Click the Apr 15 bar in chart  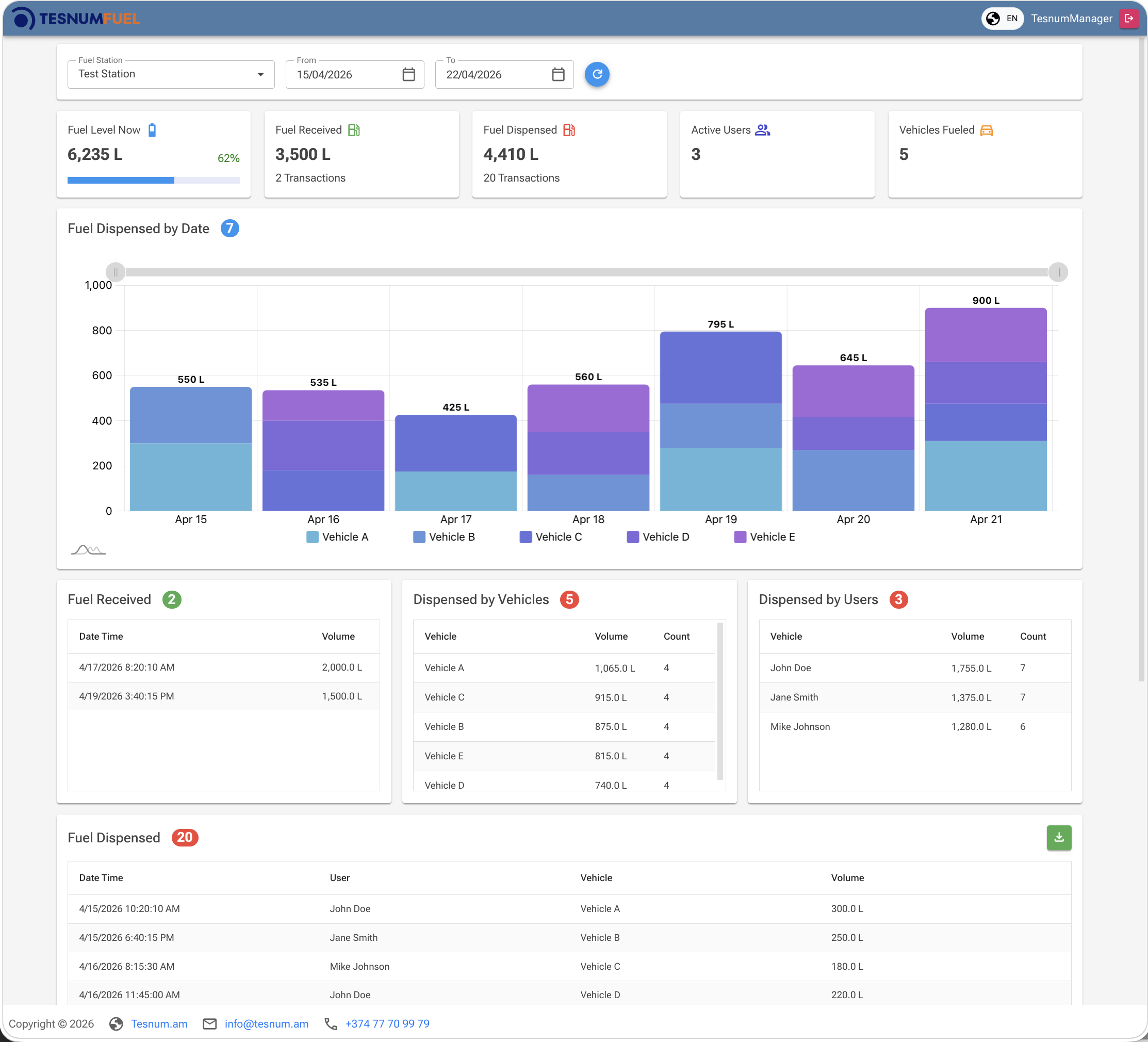point(191,449)
